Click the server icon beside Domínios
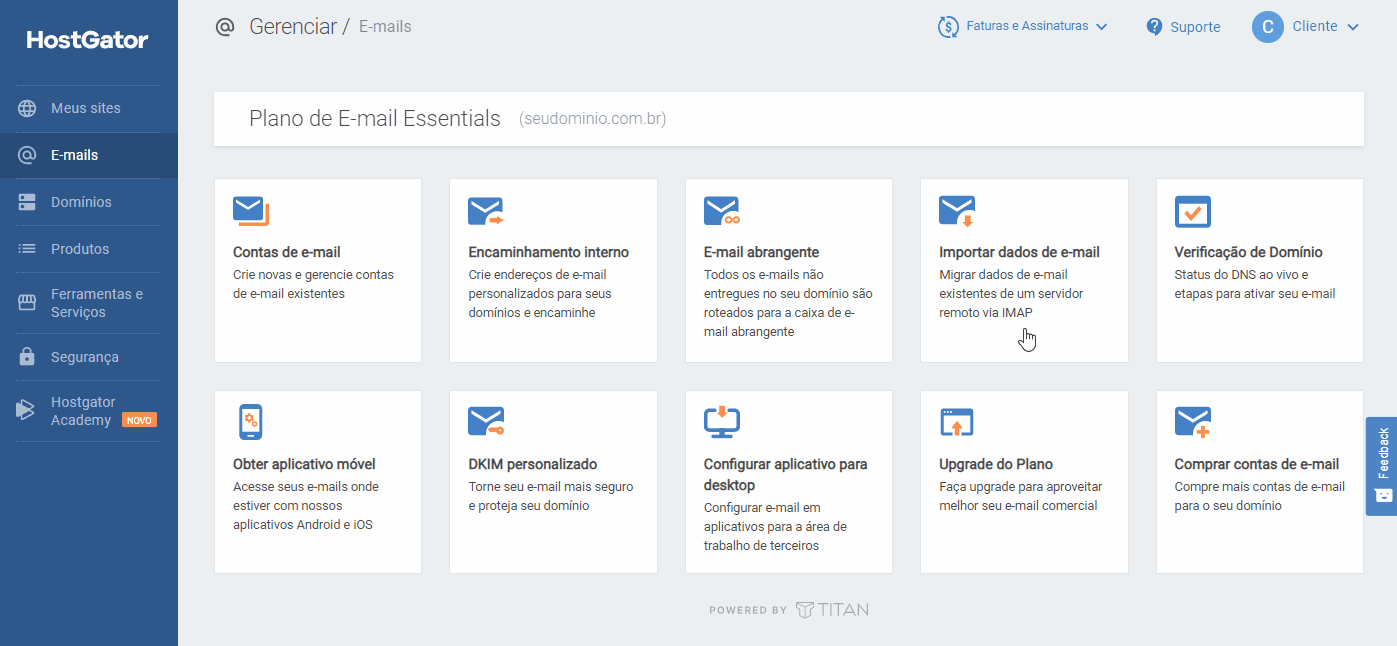This screenshot has height=646, width=1397. (x=27, y=202)
